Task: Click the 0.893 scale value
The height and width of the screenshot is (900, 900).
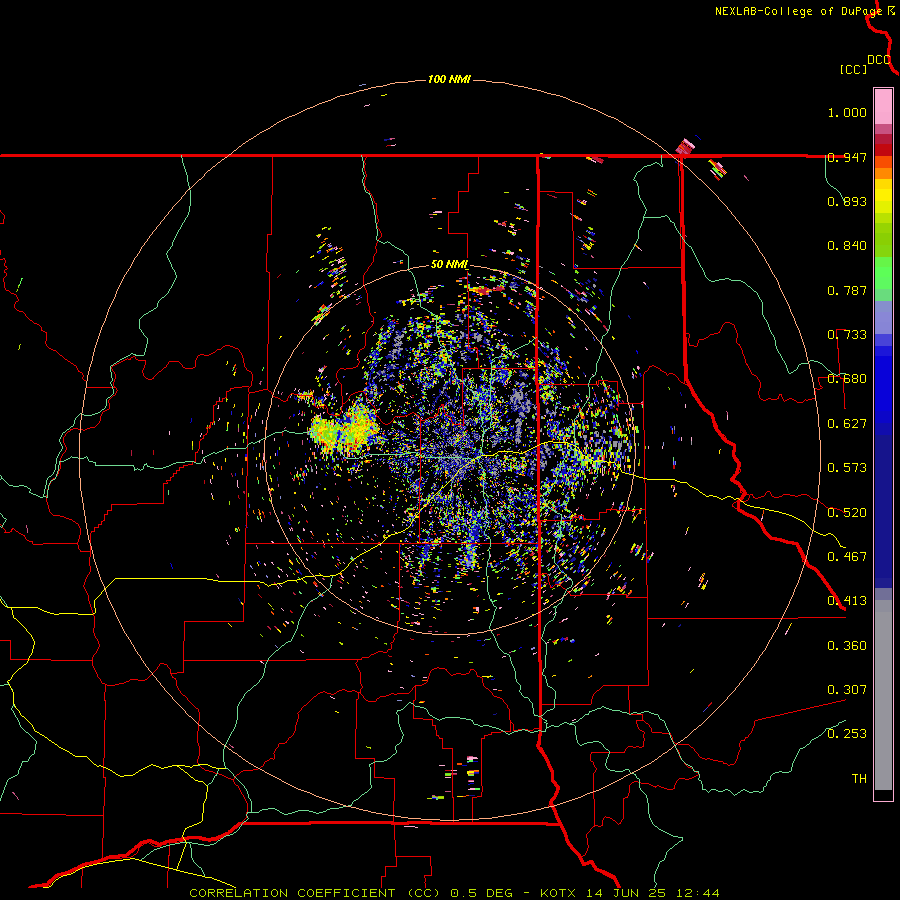Action: pos(847,201)
